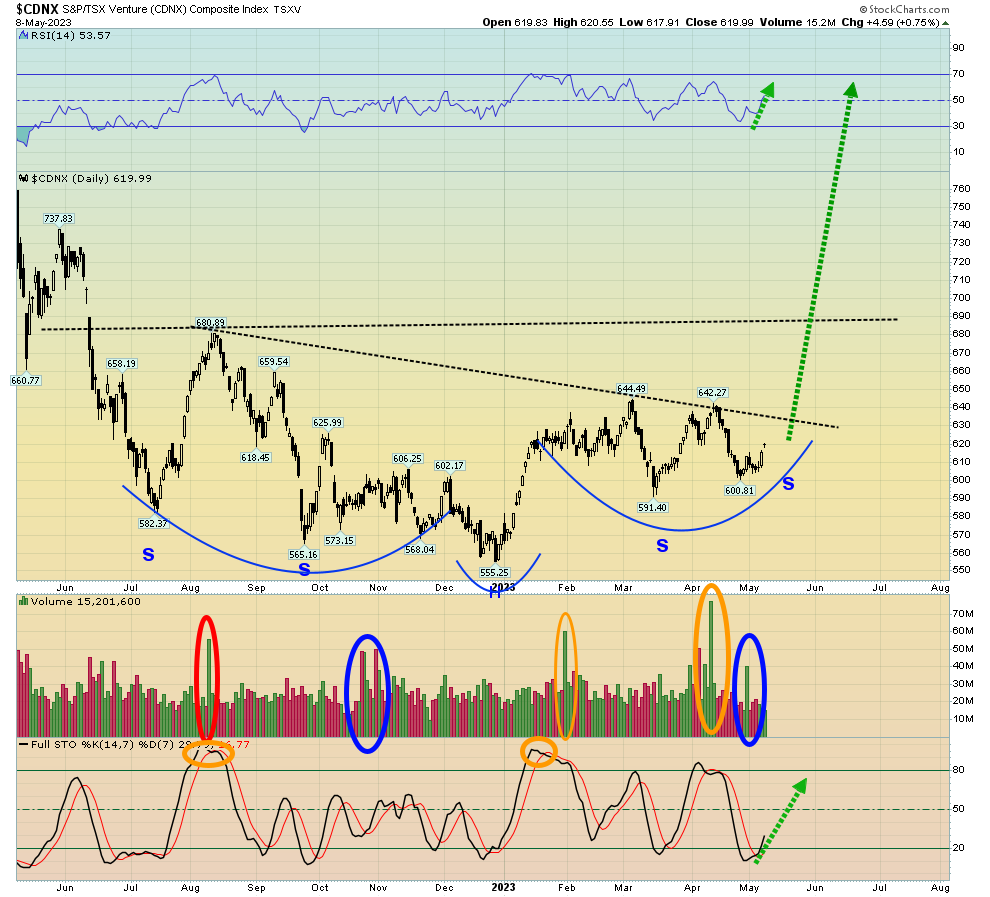This screenshot has width=990, height=897.
Task: Click the bold 2023 label on bottom date axis
Action: click(503, 888)
